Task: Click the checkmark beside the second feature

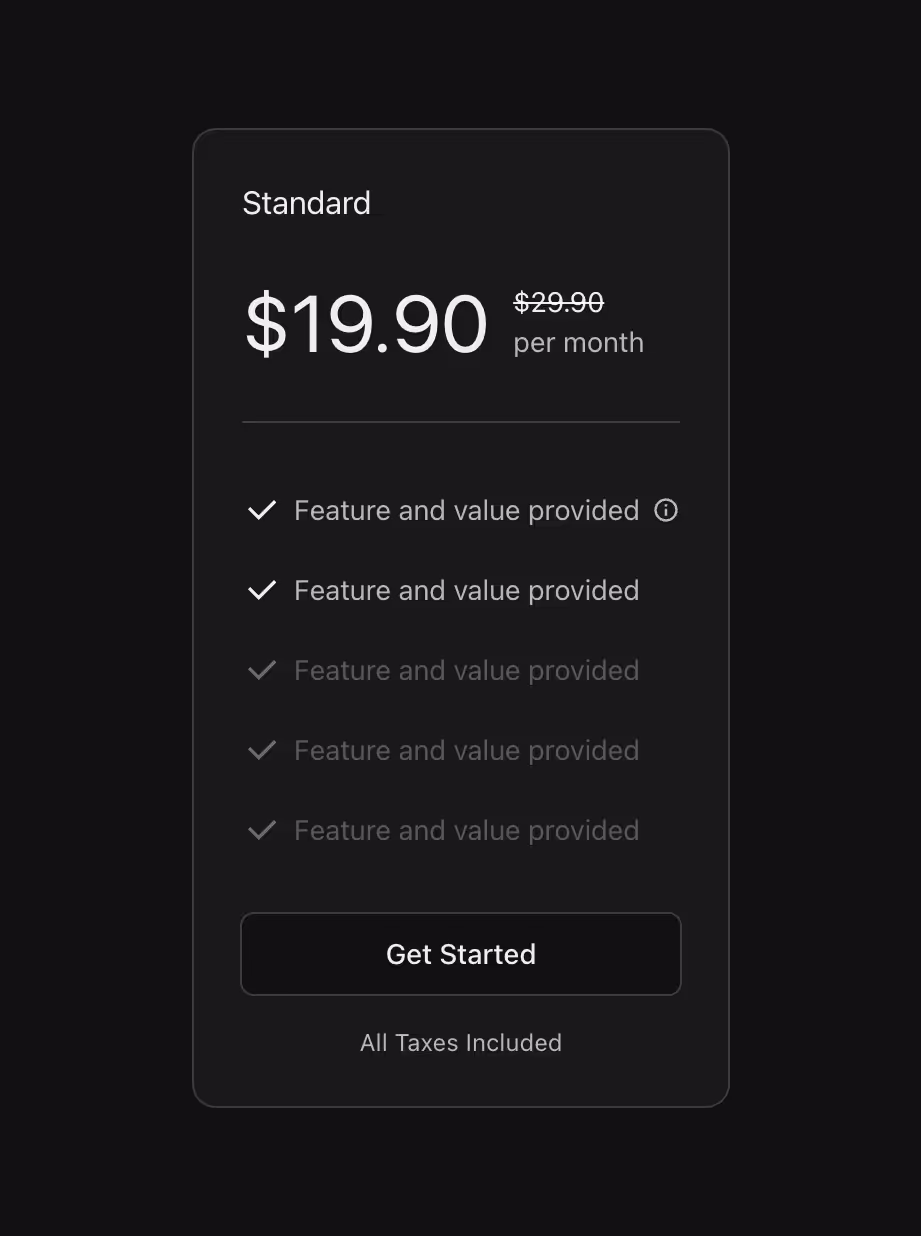Action: click(261, 590)
